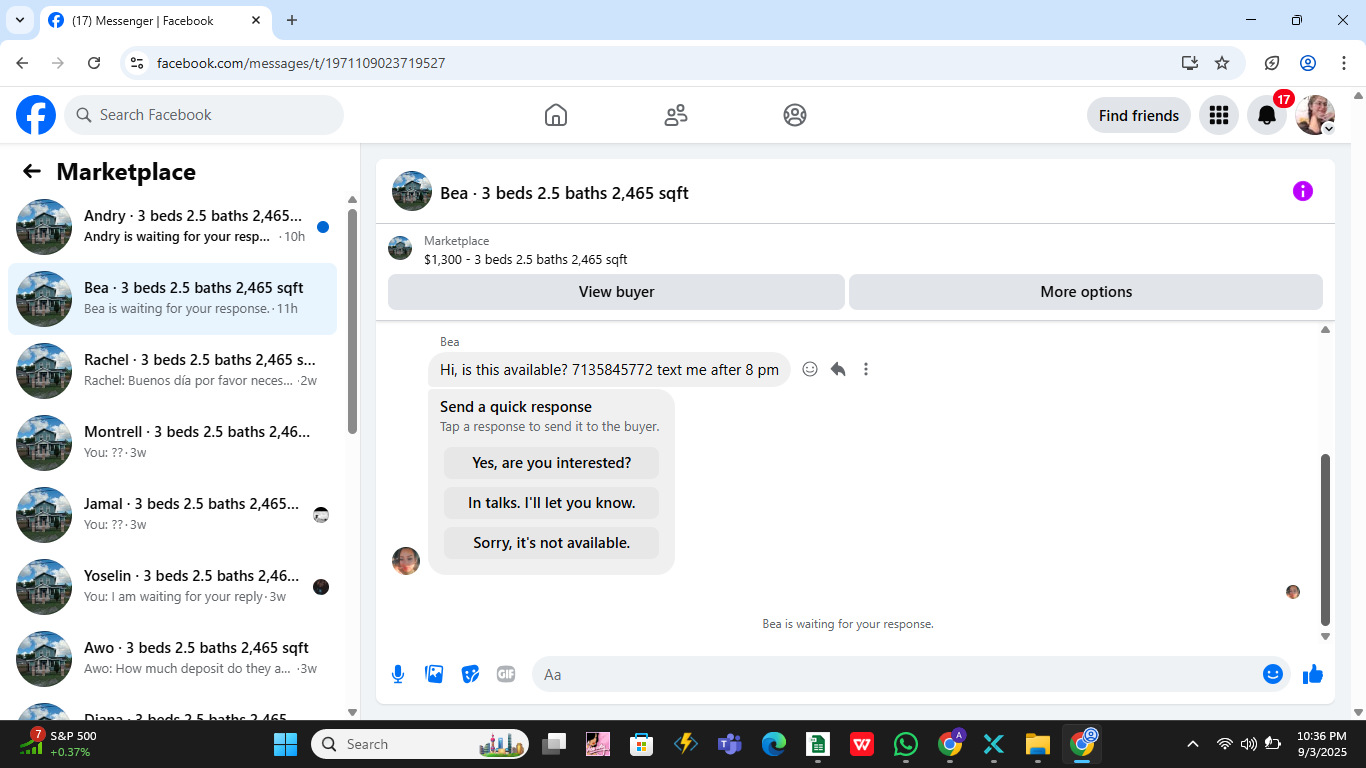Go to Facebook Home icon
Screen dimensions: 1366x768
556,115
